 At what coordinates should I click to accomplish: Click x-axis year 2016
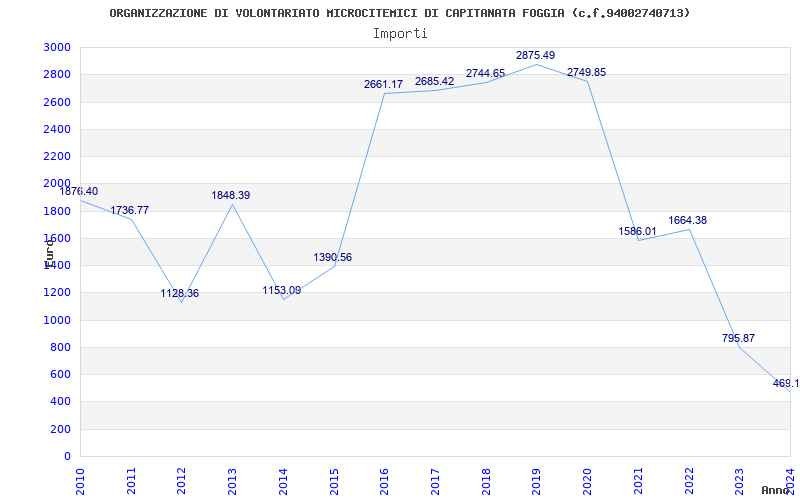385,481
